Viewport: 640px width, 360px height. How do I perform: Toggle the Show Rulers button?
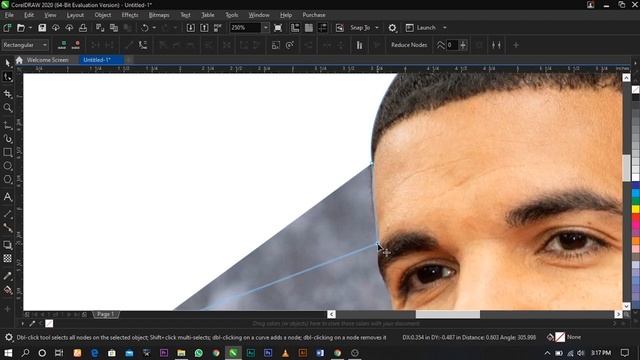tap(295, 28)
